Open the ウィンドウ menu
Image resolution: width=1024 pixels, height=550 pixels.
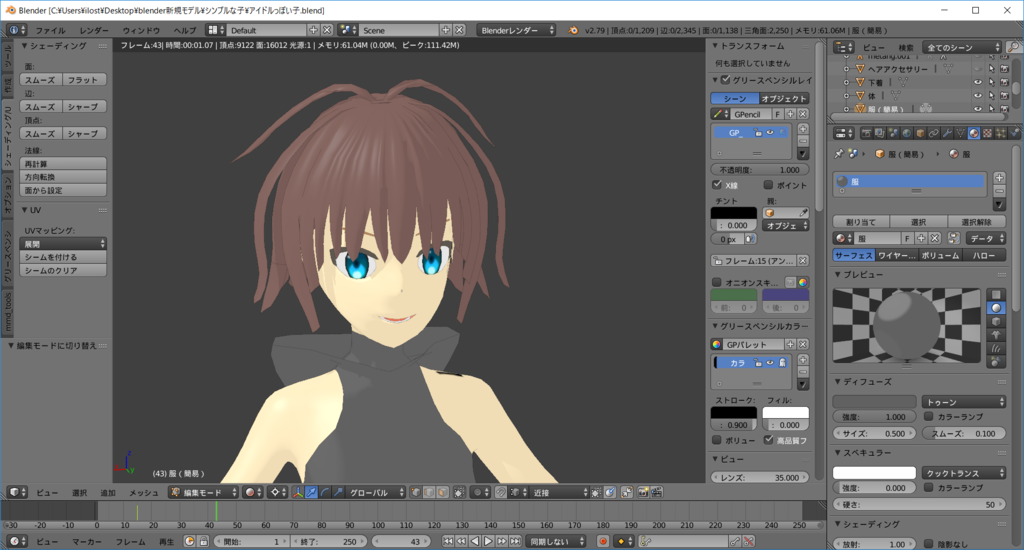(x=141, y=30)
